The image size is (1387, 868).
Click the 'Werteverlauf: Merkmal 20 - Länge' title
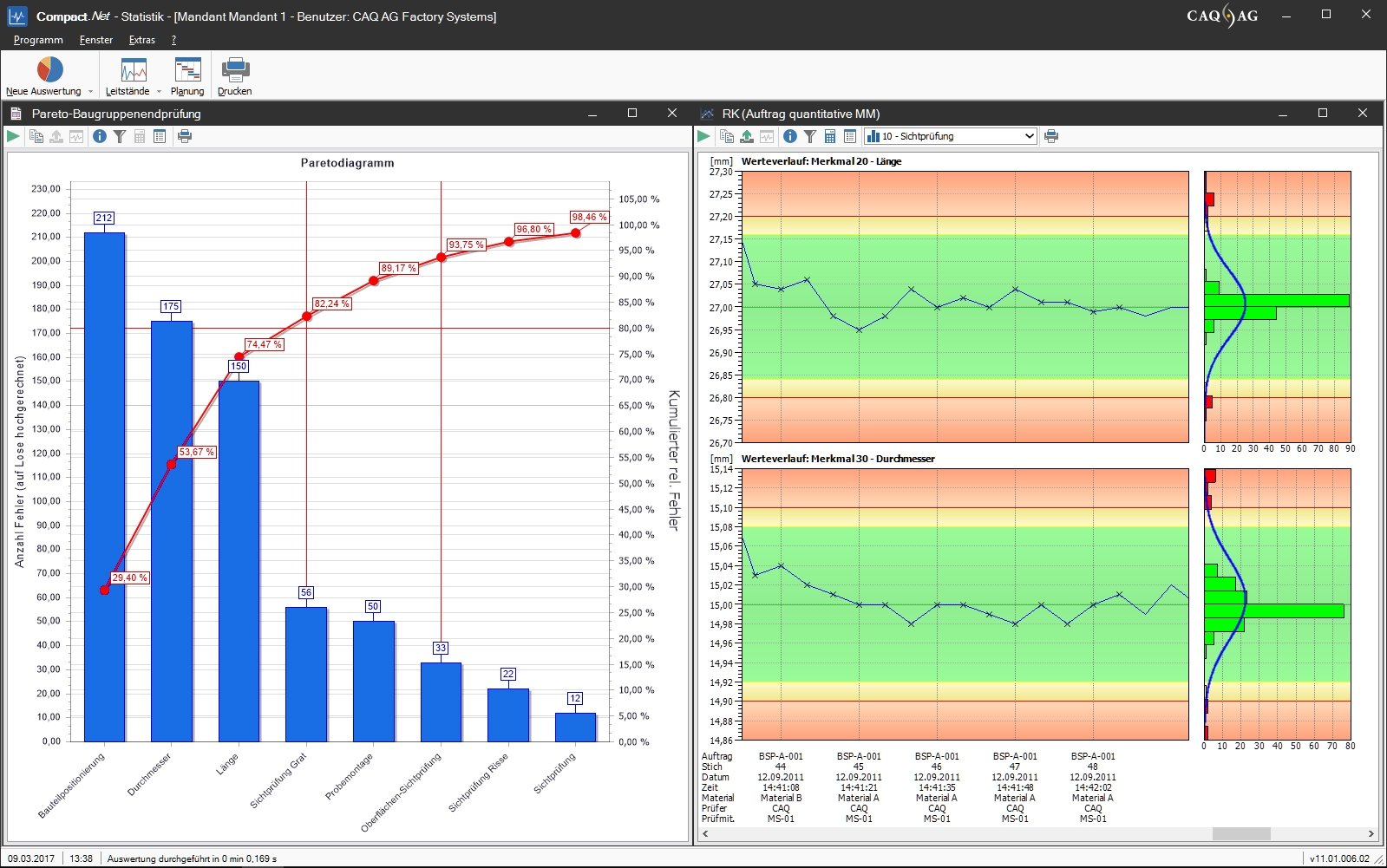click(821, 161)
